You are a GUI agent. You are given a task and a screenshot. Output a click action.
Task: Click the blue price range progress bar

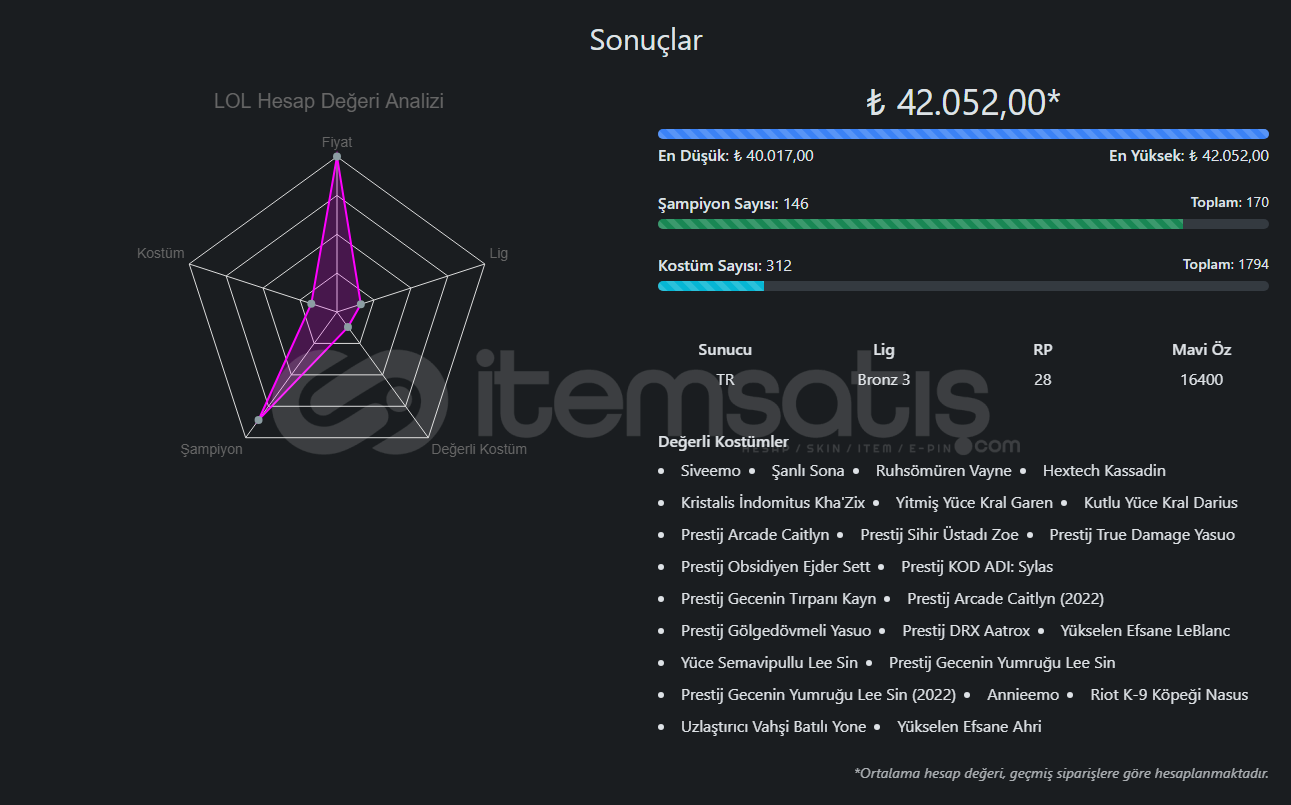coord(963,134)
